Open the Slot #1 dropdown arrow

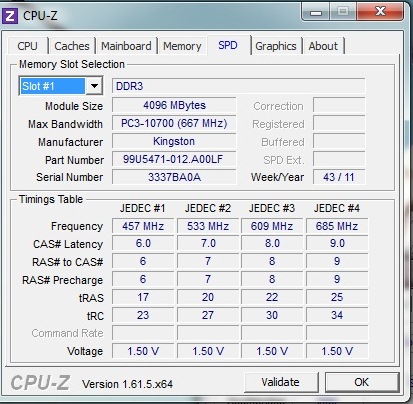pos(94,86)
